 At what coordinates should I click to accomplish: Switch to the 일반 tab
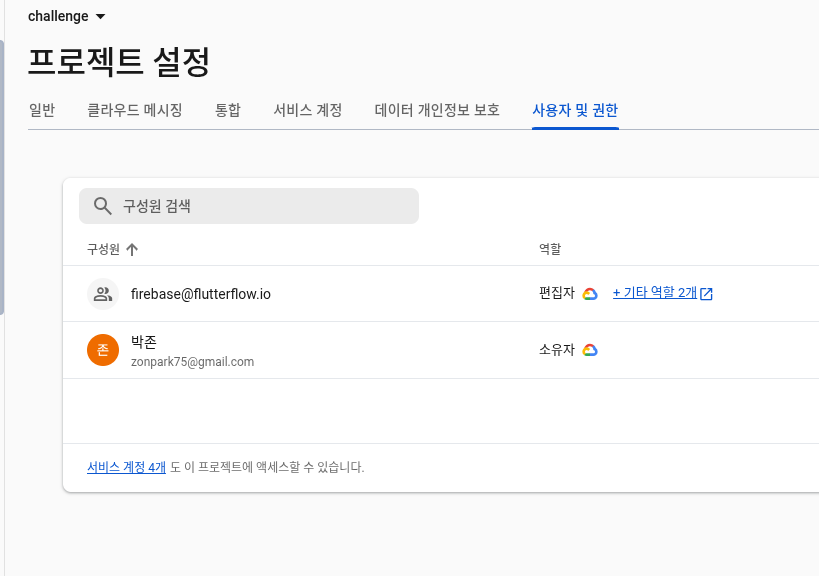pos(42,110)
